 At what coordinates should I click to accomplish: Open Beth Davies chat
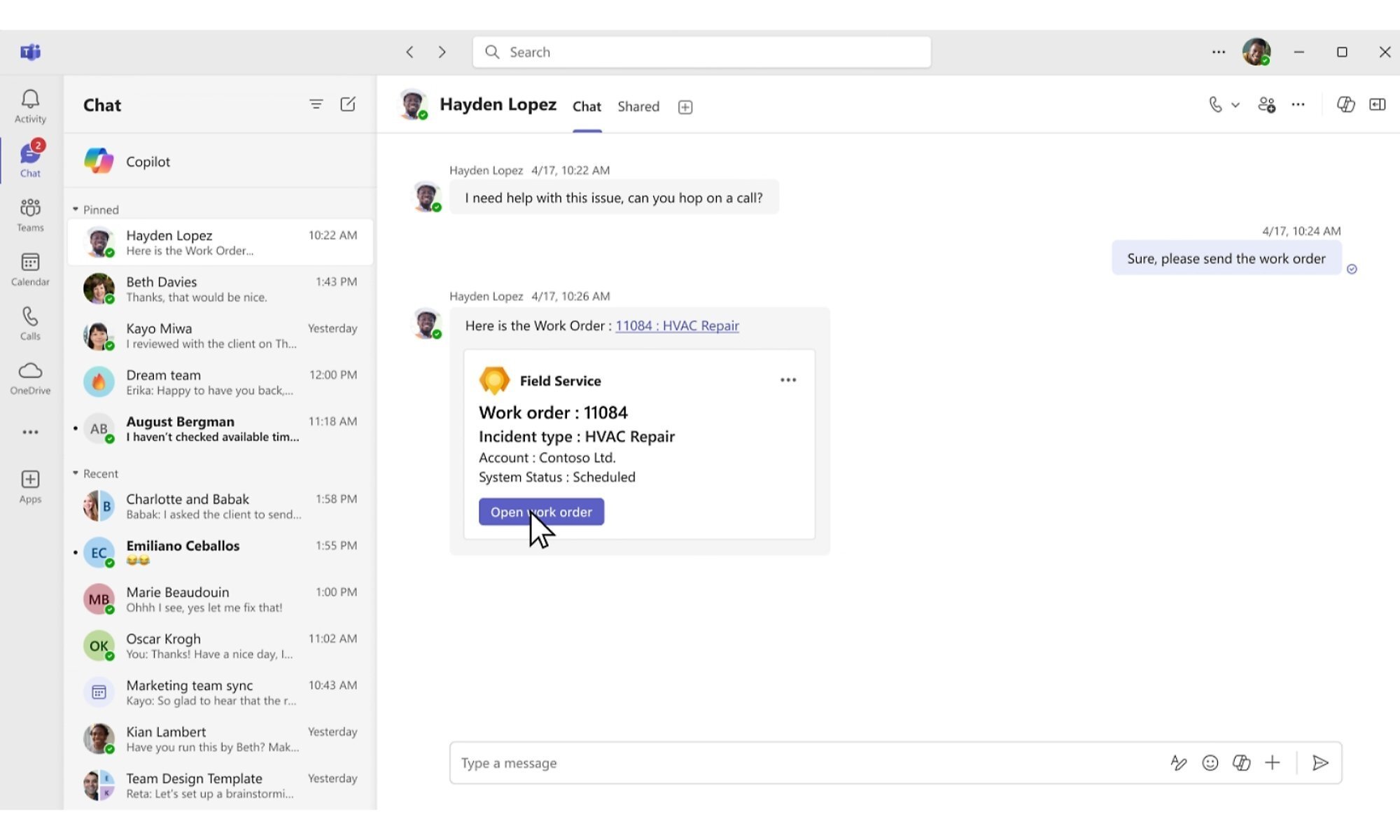(x=220, y=289)
